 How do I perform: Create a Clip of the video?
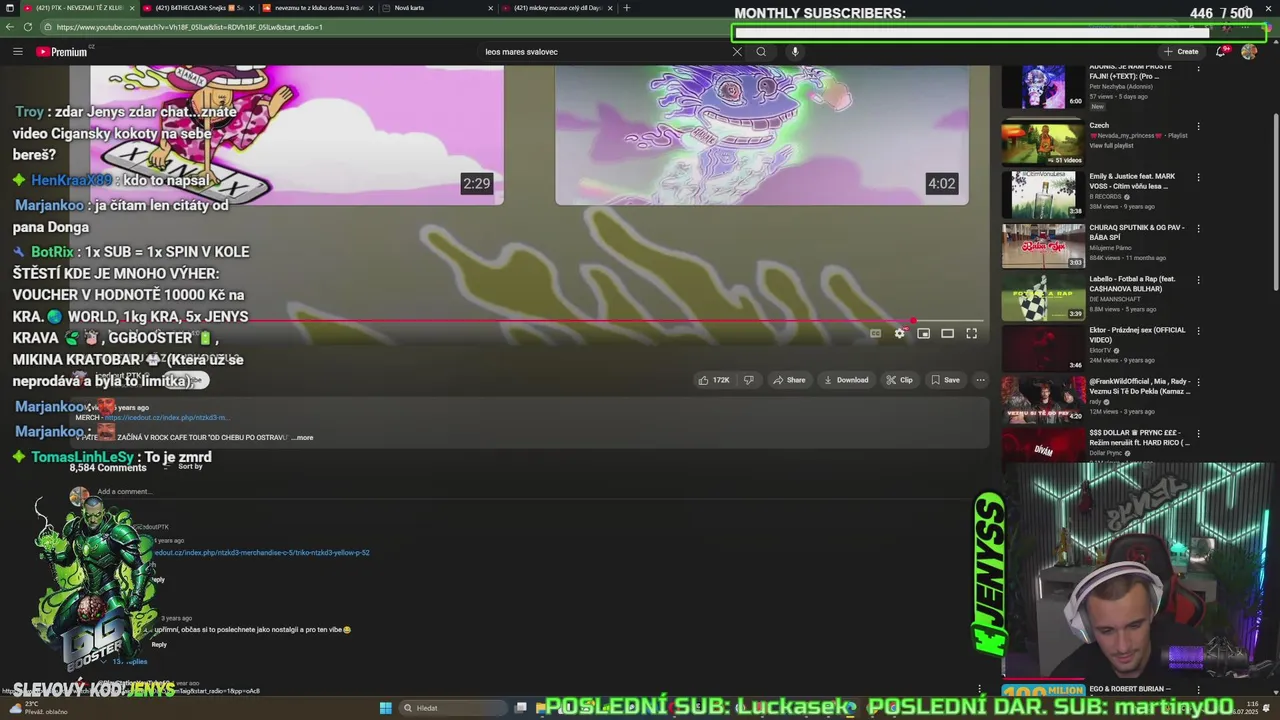click(x=899, y=380)
